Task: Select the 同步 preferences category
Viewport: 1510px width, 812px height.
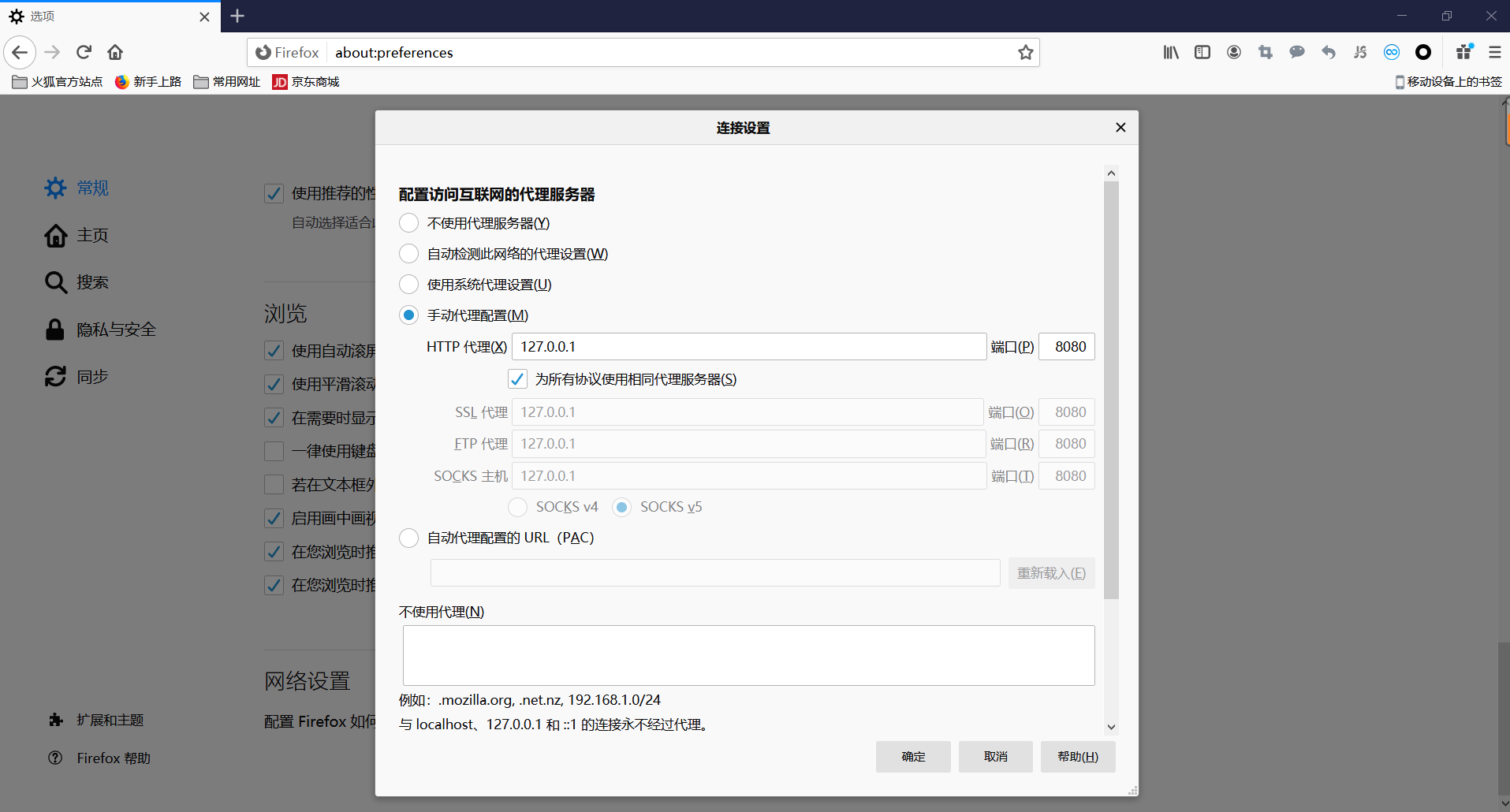Action: click(x=76, y=377)
